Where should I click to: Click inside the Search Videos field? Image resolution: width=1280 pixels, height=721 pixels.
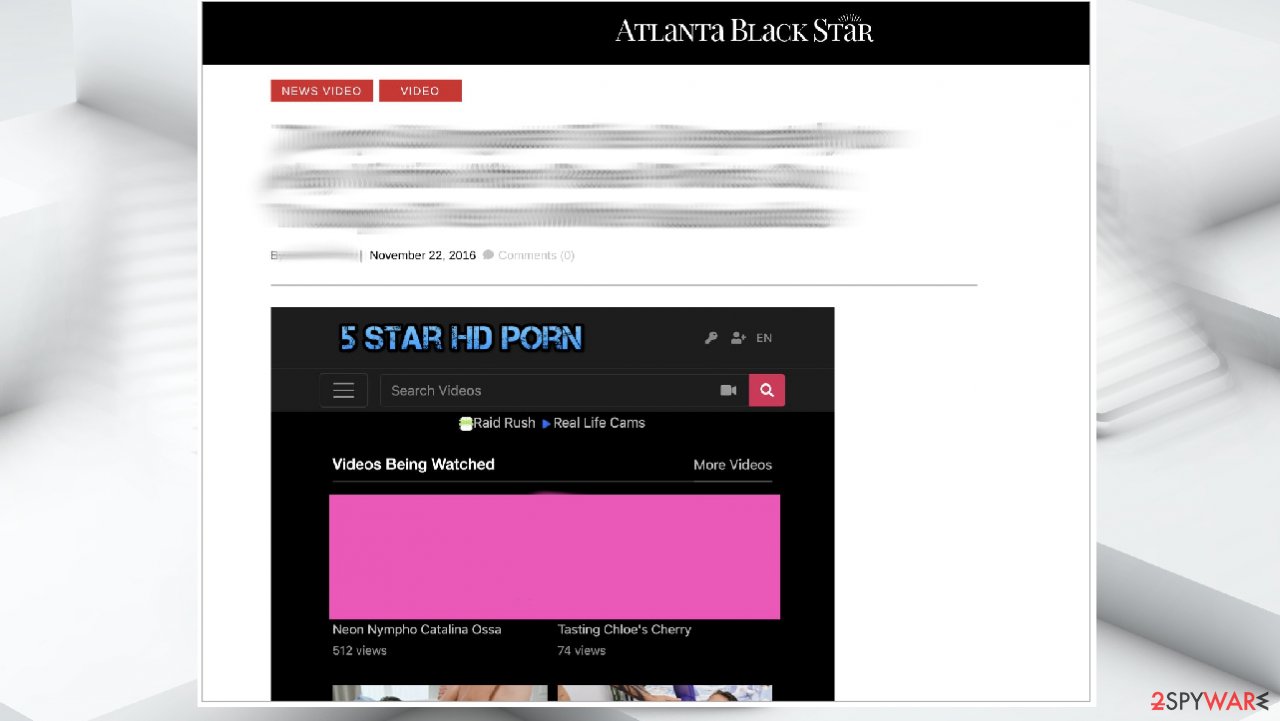(x=545, y=391)
